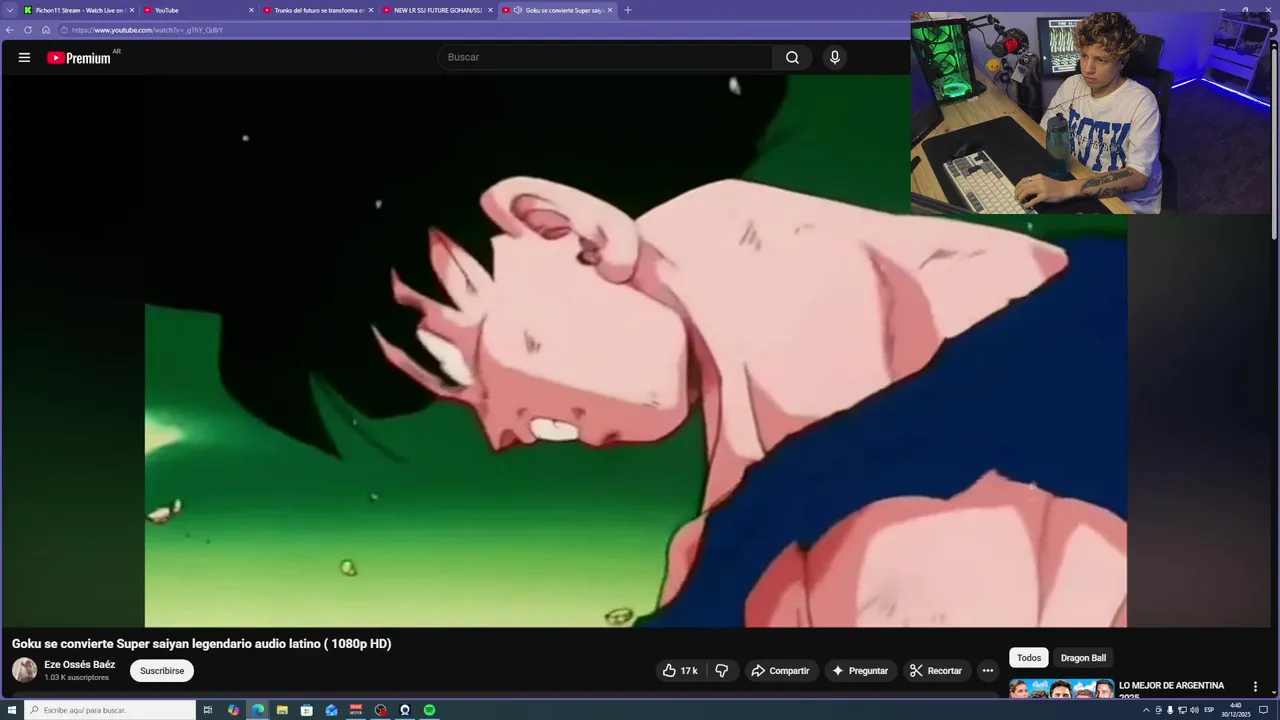Open Eze Ossés Baéz channel avatar

pyautogui.click(x=24, y=670)
